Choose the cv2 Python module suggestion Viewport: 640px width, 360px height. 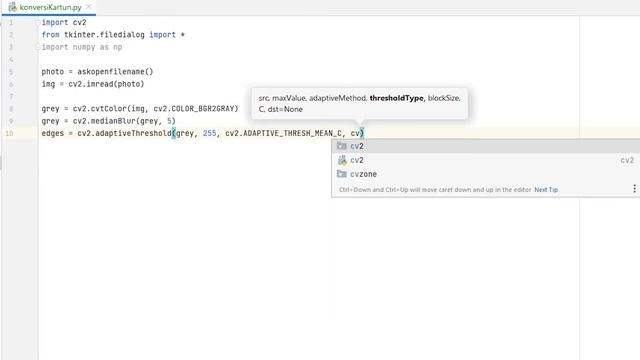(486, 160)
